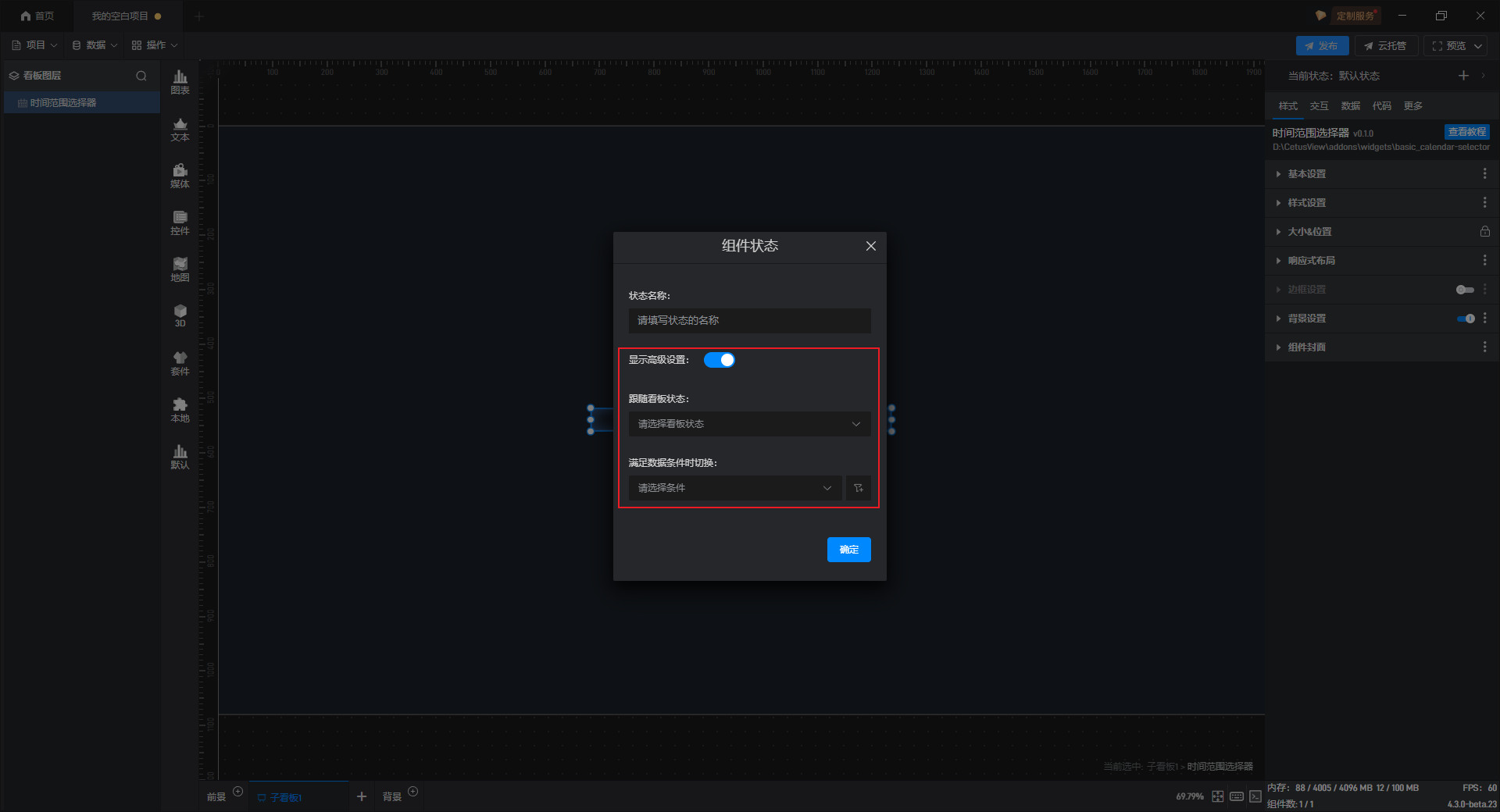Open the 图表 chart components panel

pos(180,82)
